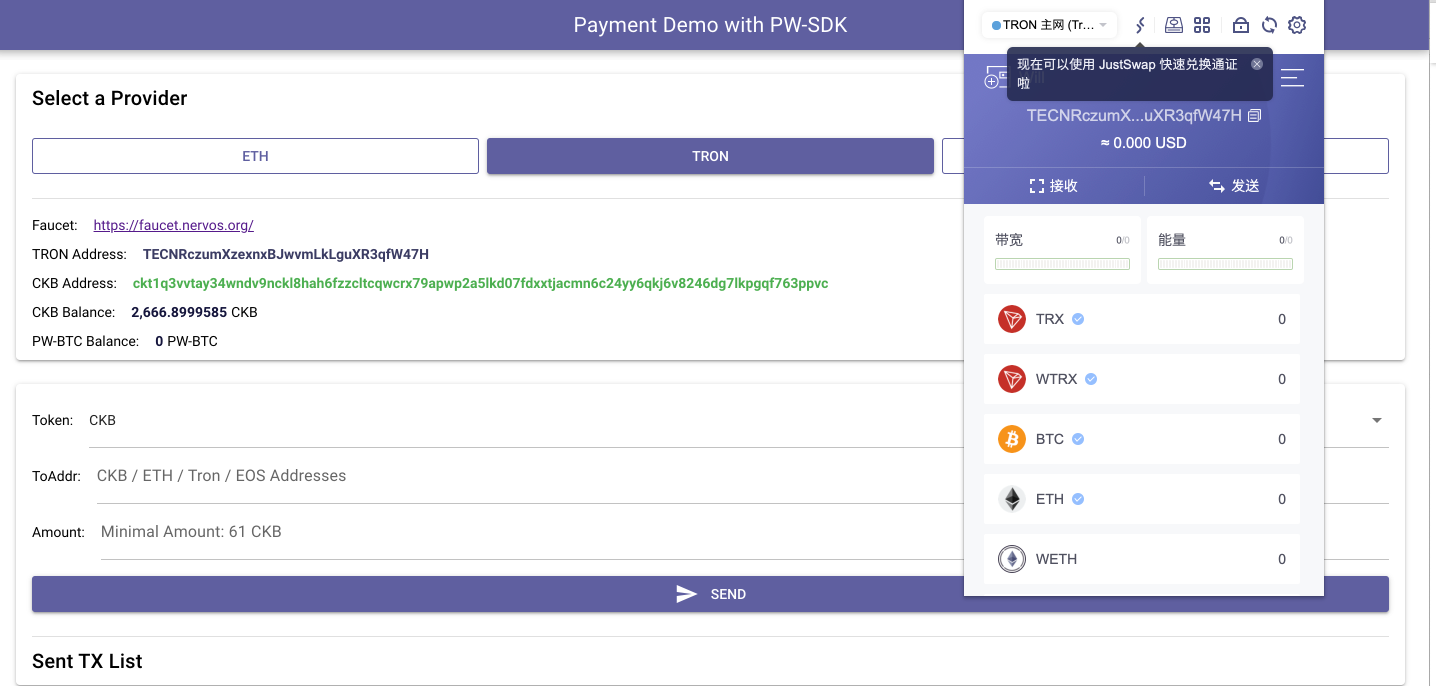
Task: Select the ETH provider
Action: pos(255,156)
